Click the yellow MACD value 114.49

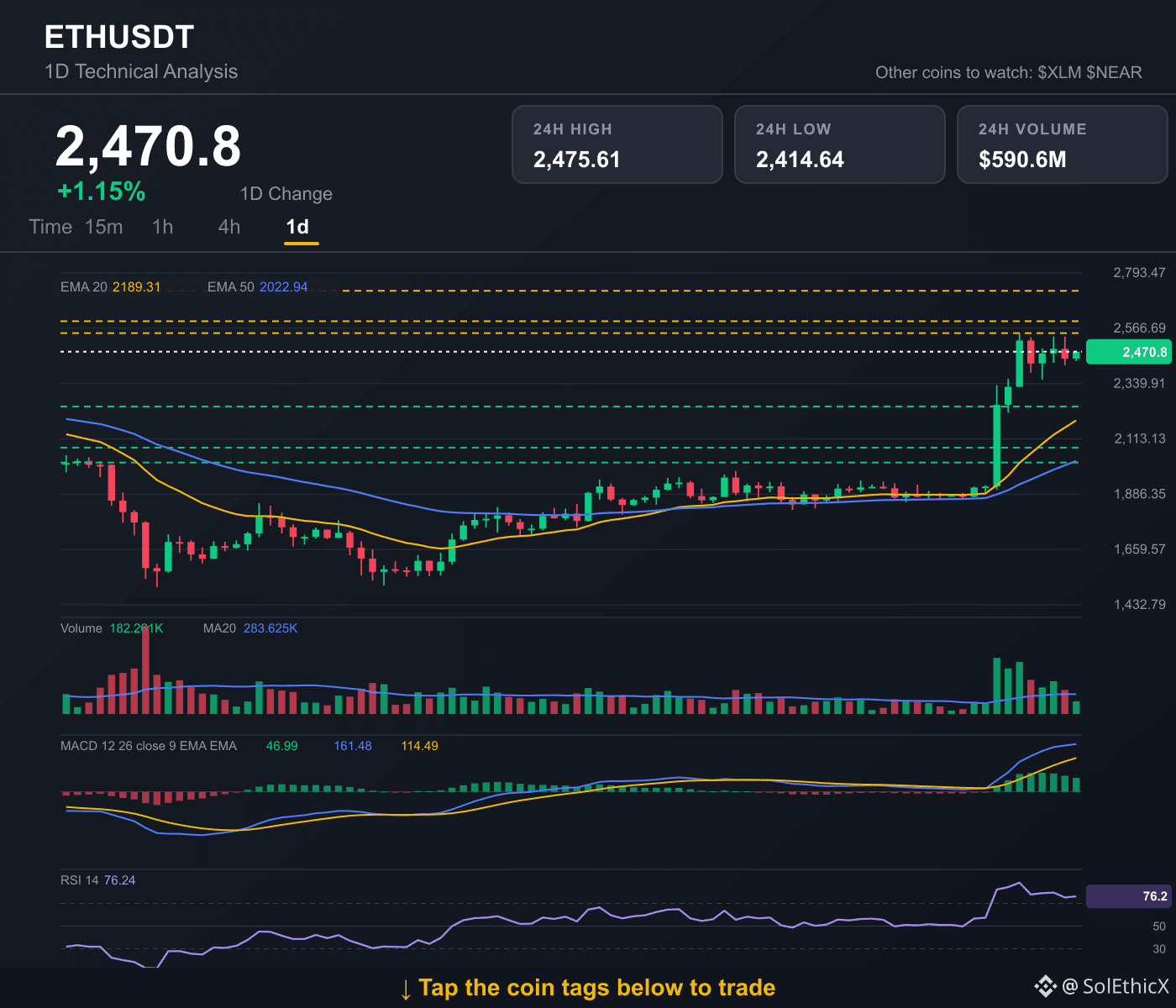(x=420, y=746)
